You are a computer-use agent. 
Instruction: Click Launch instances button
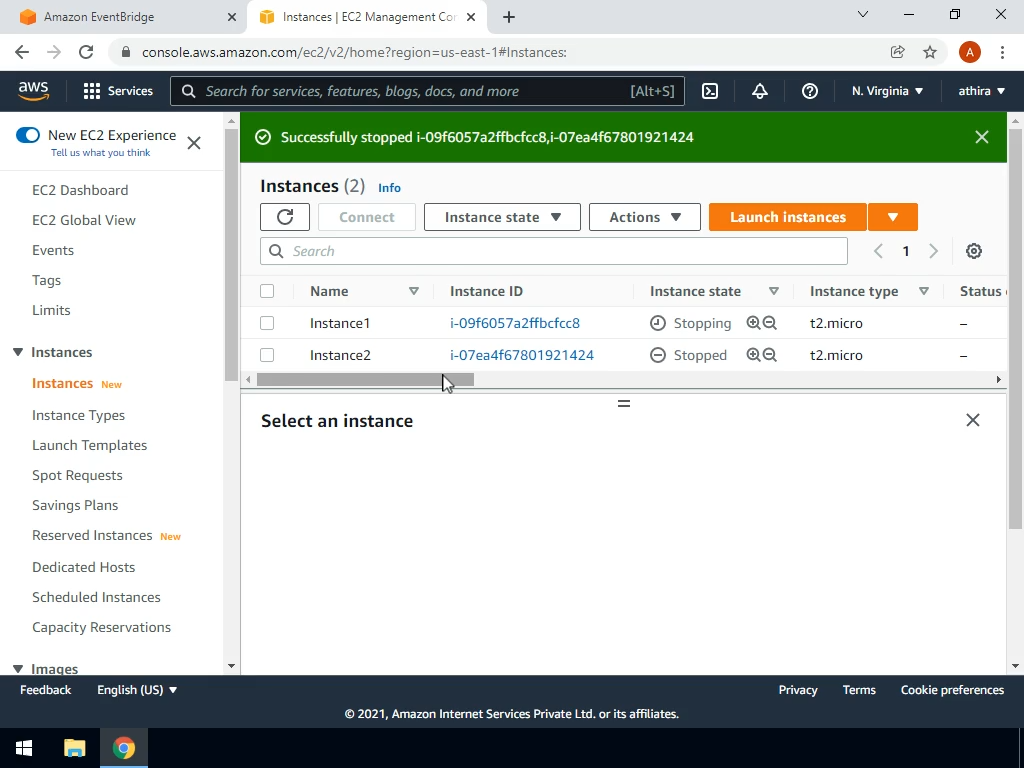pyautogui.click(x=788, y=217)
